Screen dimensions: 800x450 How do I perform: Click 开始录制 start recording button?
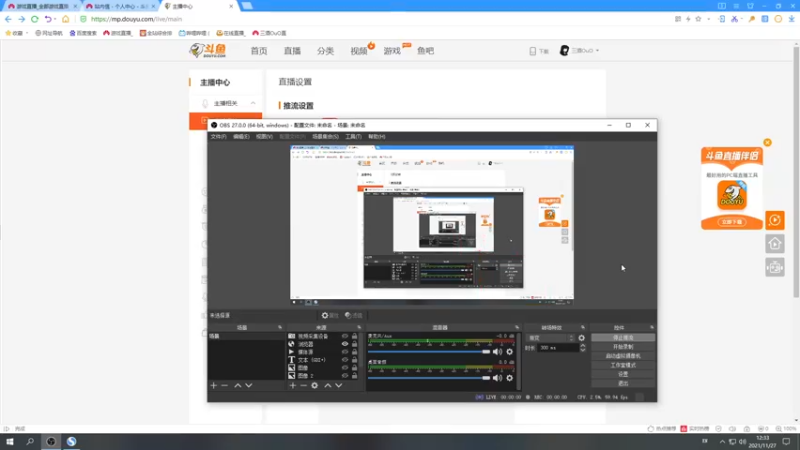[x=623, y=347]
